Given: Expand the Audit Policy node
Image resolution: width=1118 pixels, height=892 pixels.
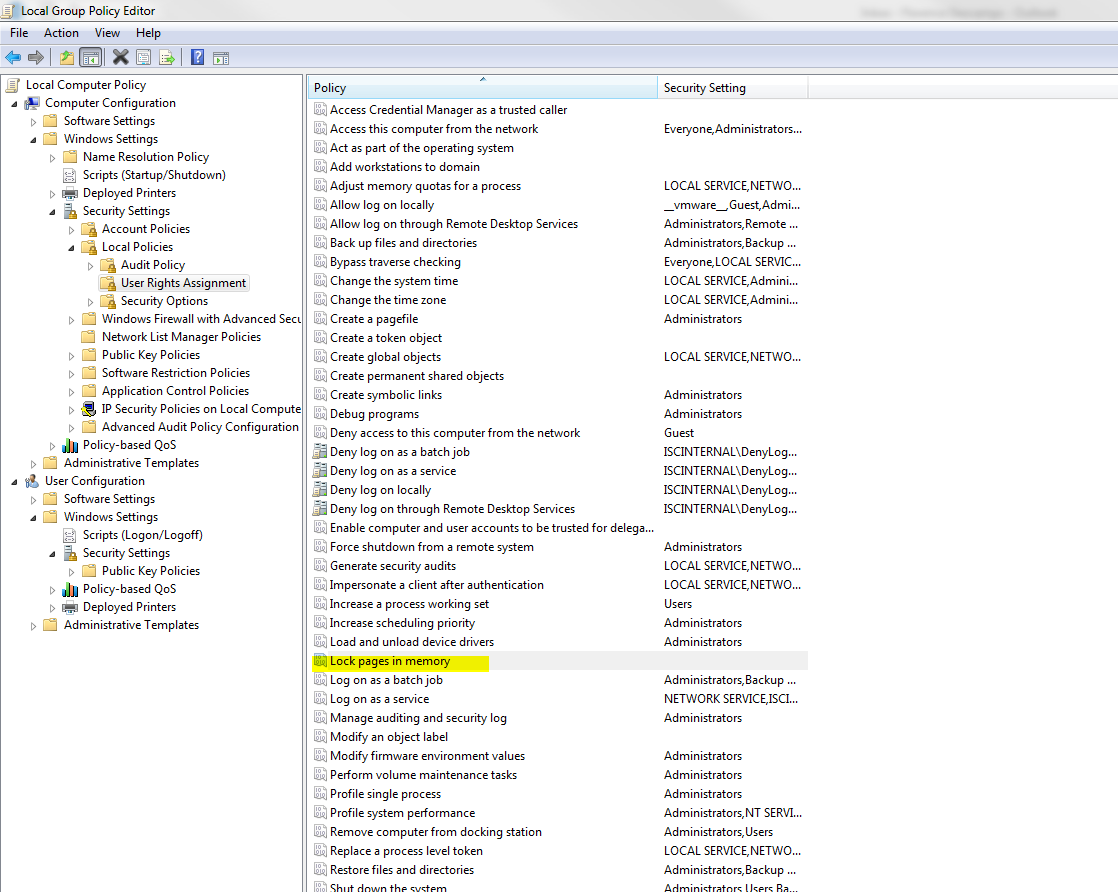Looking at the screenshot, I should pos(90,266).
